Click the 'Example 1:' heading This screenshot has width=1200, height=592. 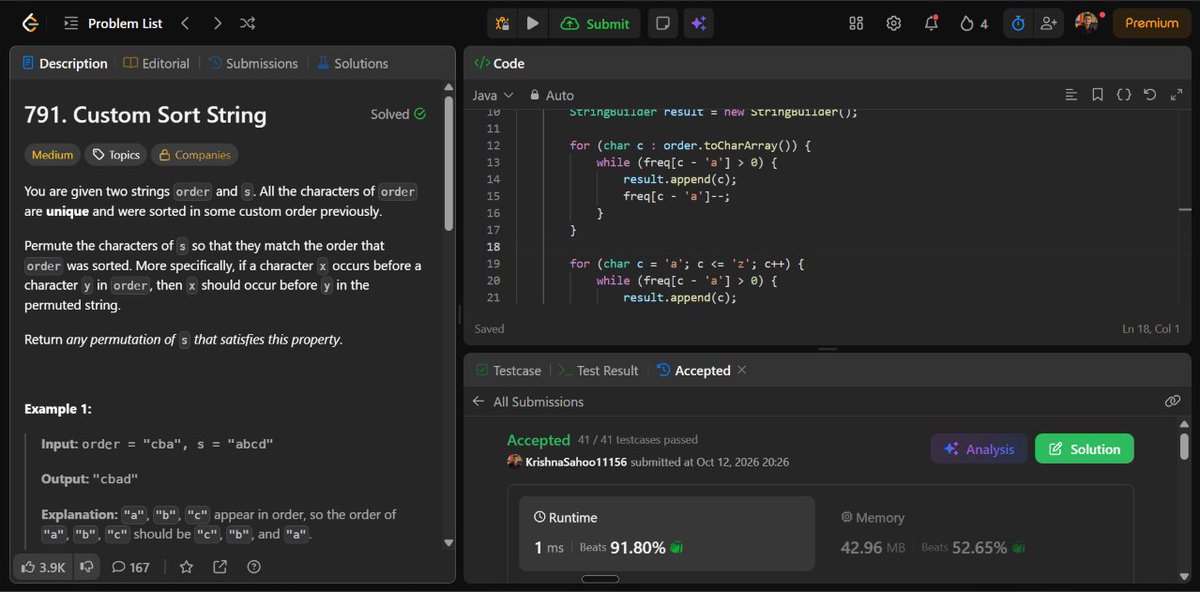[x=58, y=409]
